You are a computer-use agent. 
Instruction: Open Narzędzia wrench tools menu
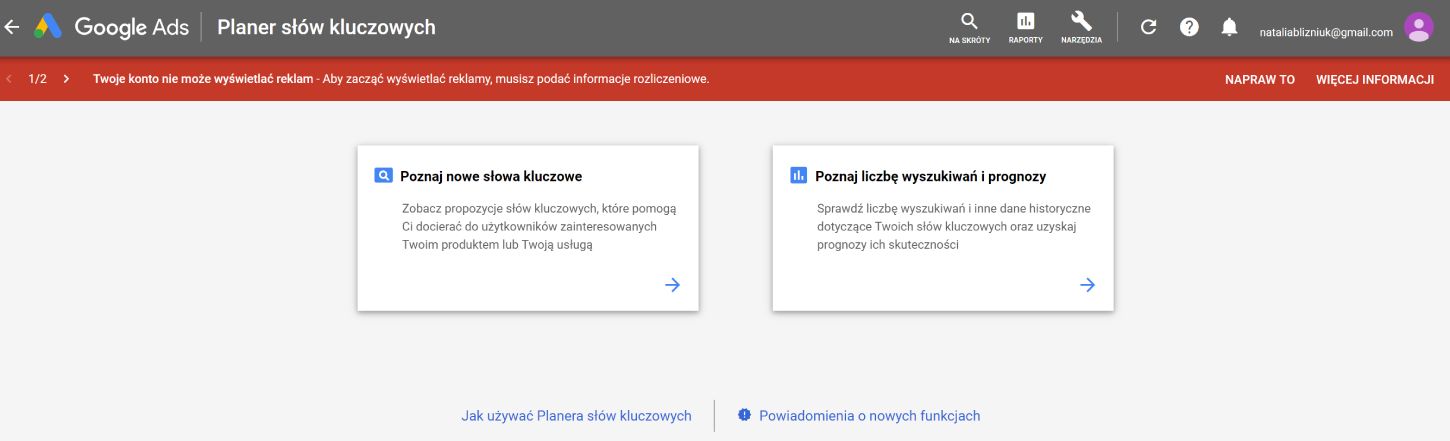pyautogui.click(x=1081, y=27)
